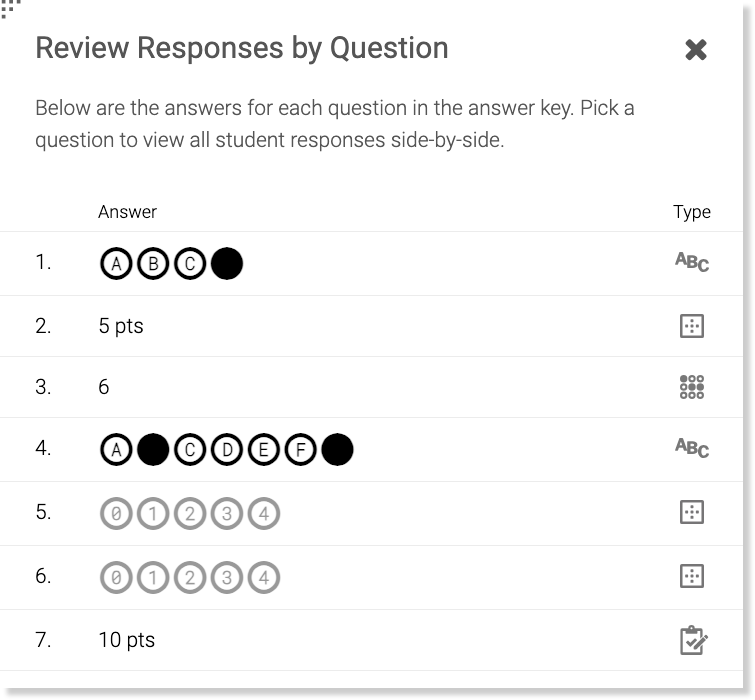Click the multiple choice type icon for question 1
The image size is (755, 700).
[691, 262]
